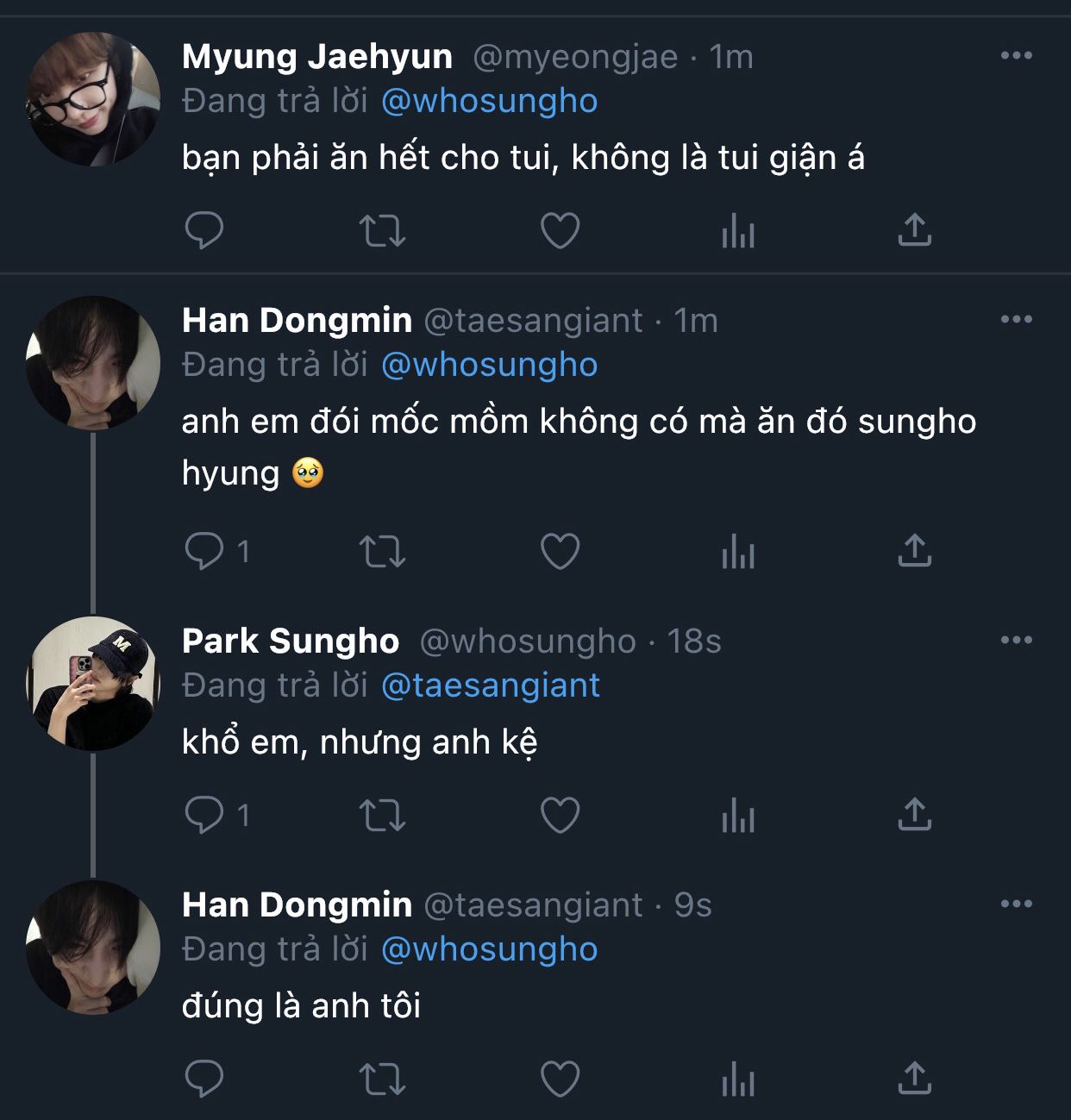Open Myung Jaehyun's profile picture
Screen dimensions: 1071x1120
(93, 98)
